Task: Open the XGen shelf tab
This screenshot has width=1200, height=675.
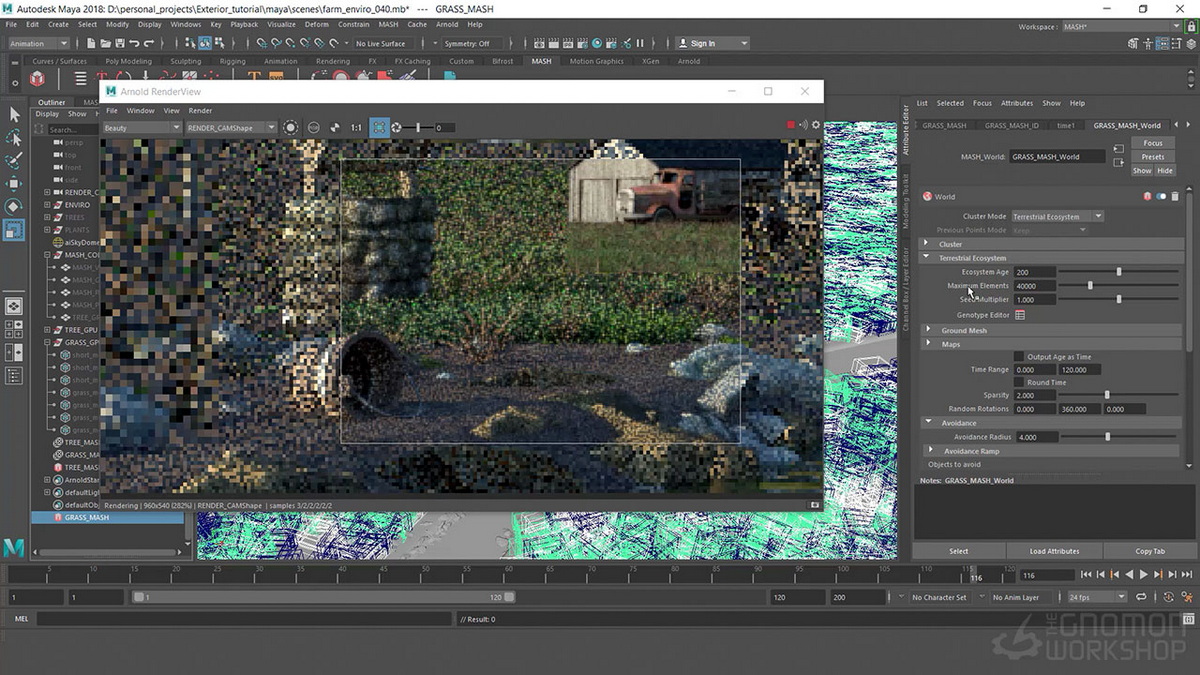Action: (x=650, y=61)
